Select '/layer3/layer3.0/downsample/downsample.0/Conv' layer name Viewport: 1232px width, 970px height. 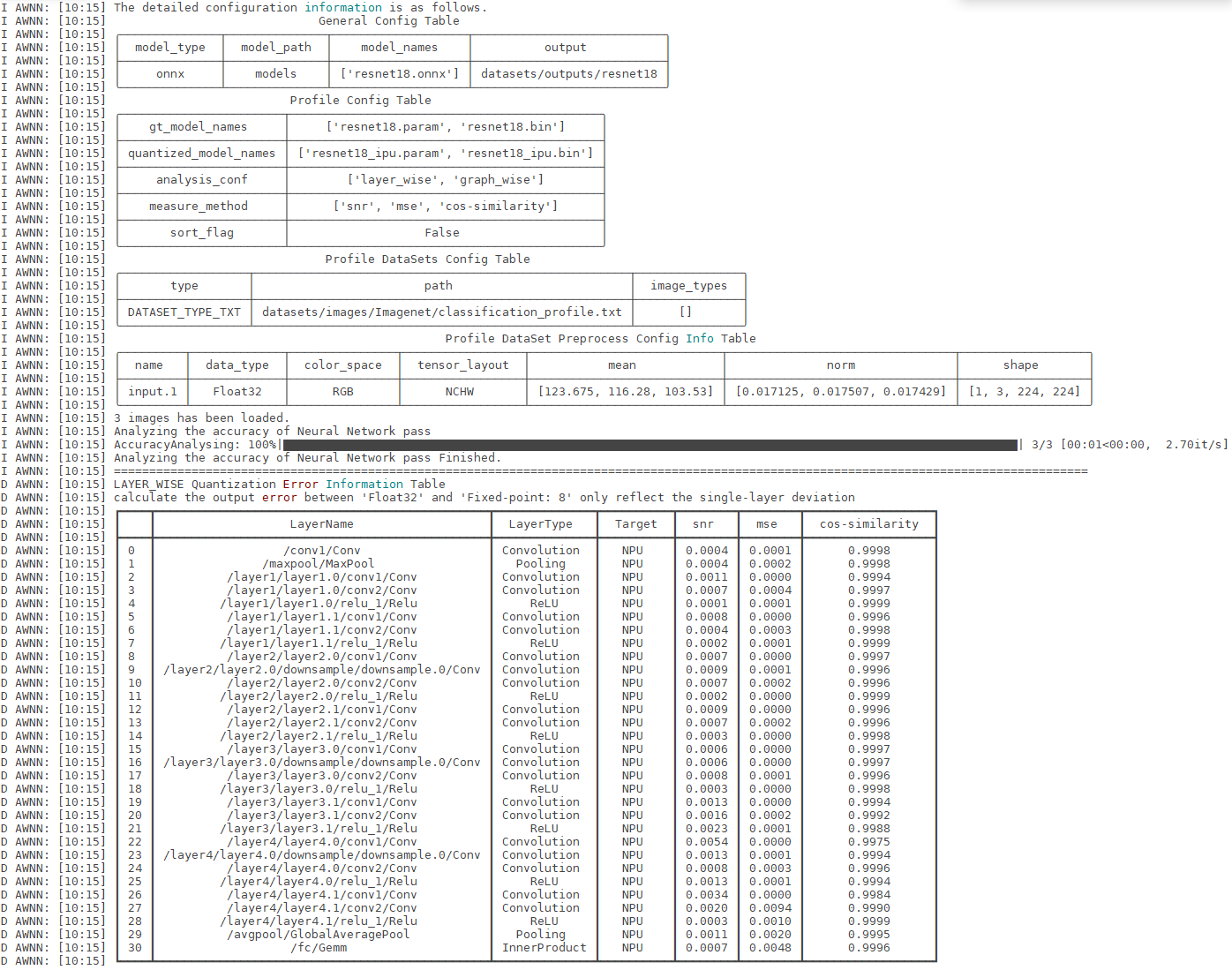(x=322, y=763)
